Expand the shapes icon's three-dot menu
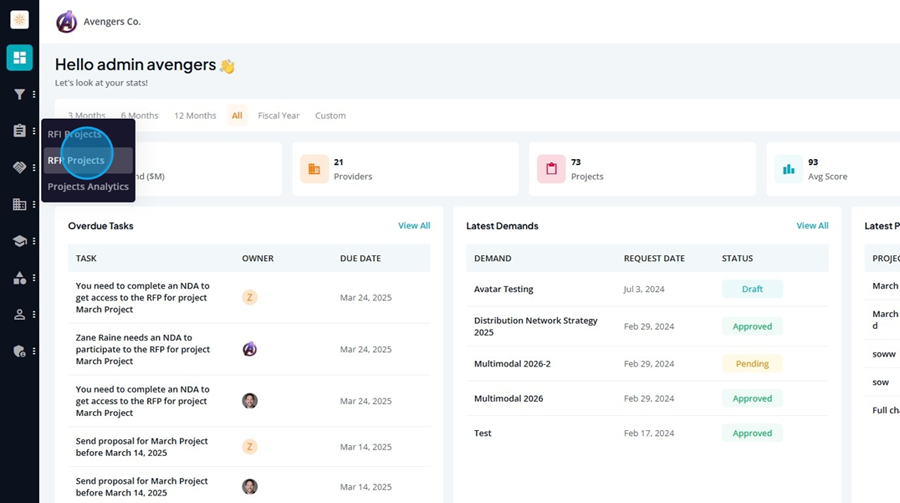Image resolution: width=900 pixels, height=503 pixels. coord(34,278)
